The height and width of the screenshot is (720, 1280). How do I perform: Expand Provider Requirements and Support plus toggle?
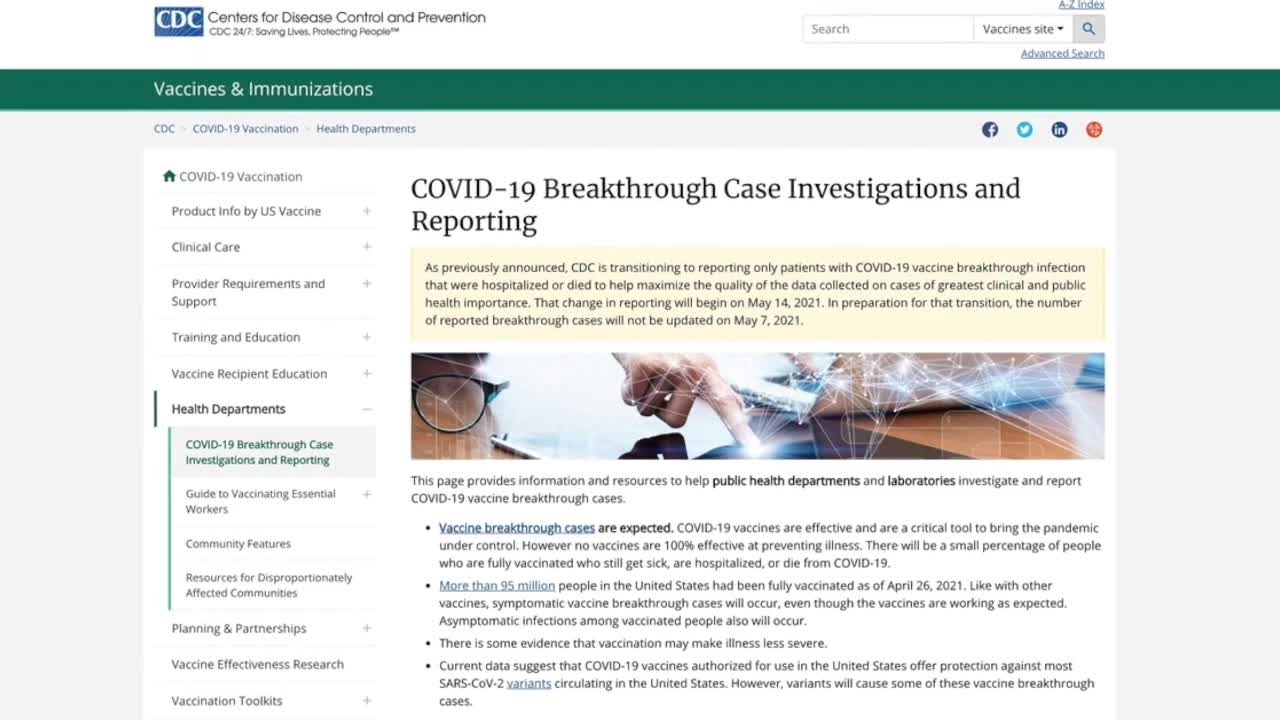tap(367, 284)
